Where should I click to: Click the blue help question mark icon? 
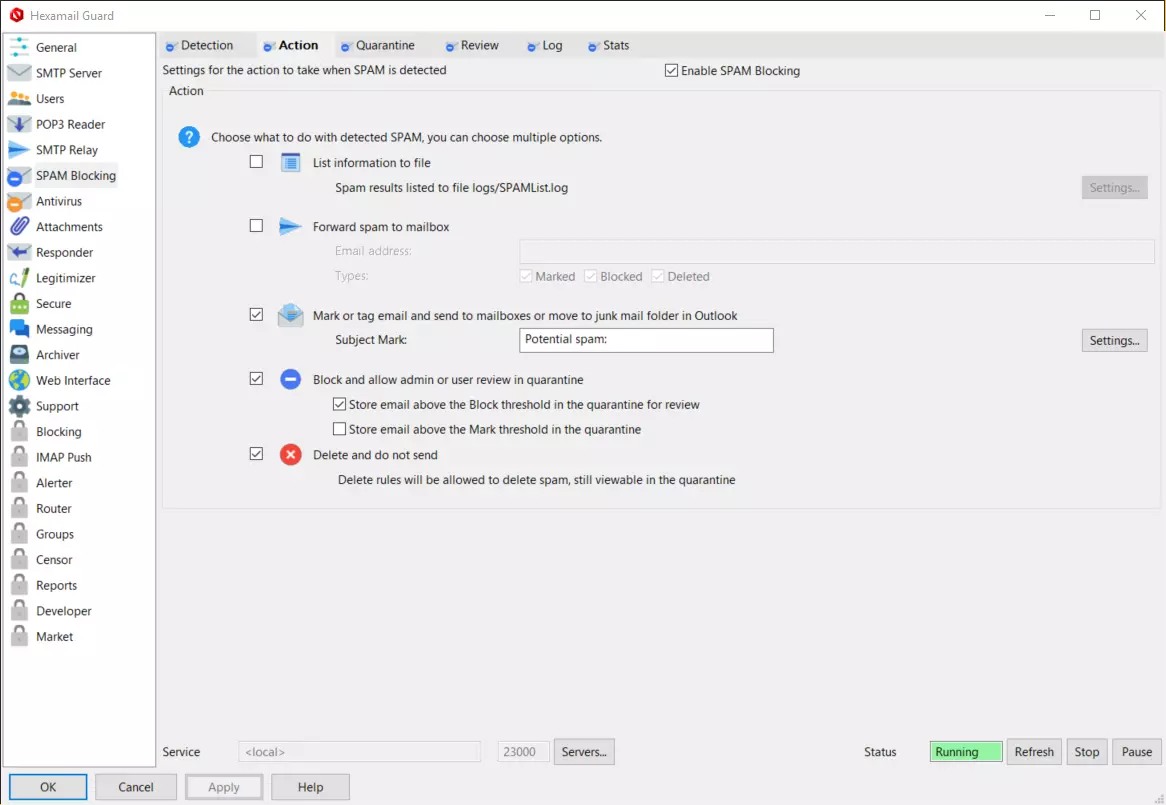pos(189,137)
